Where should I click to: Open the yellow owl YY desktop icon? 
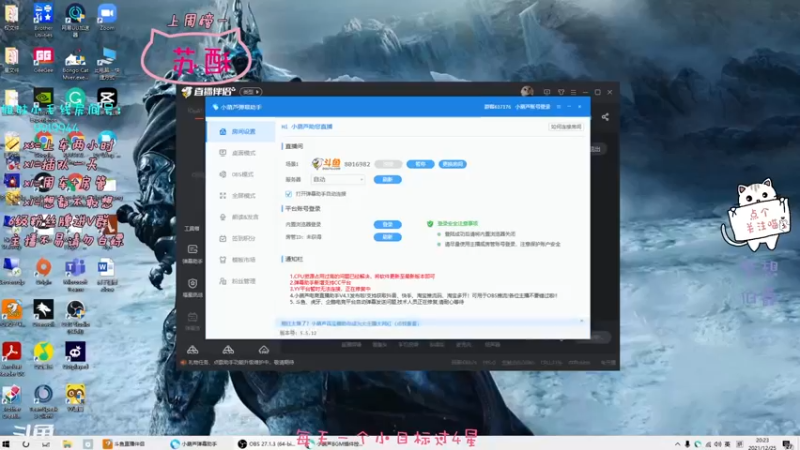pos(75,397)
